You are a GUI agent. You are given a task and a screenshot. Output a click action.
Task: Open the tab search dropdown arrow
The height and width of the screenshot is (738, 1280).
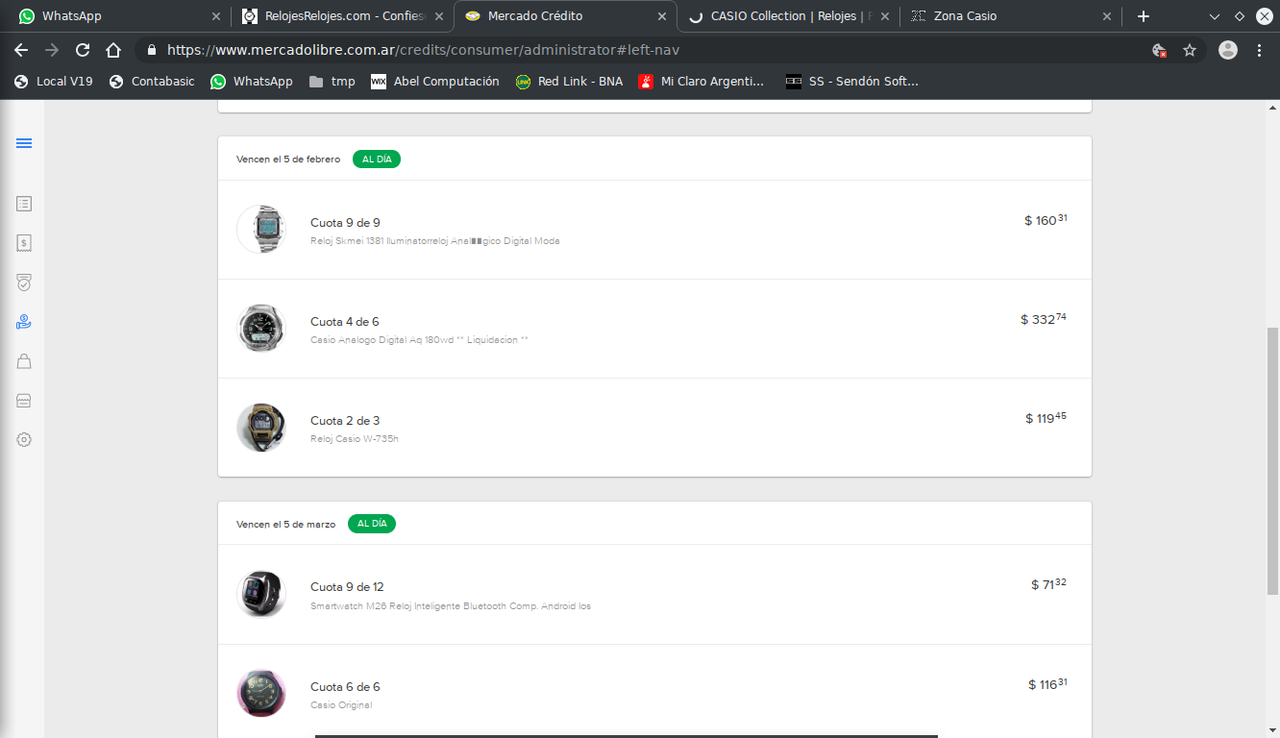[x=1214, y=16]
